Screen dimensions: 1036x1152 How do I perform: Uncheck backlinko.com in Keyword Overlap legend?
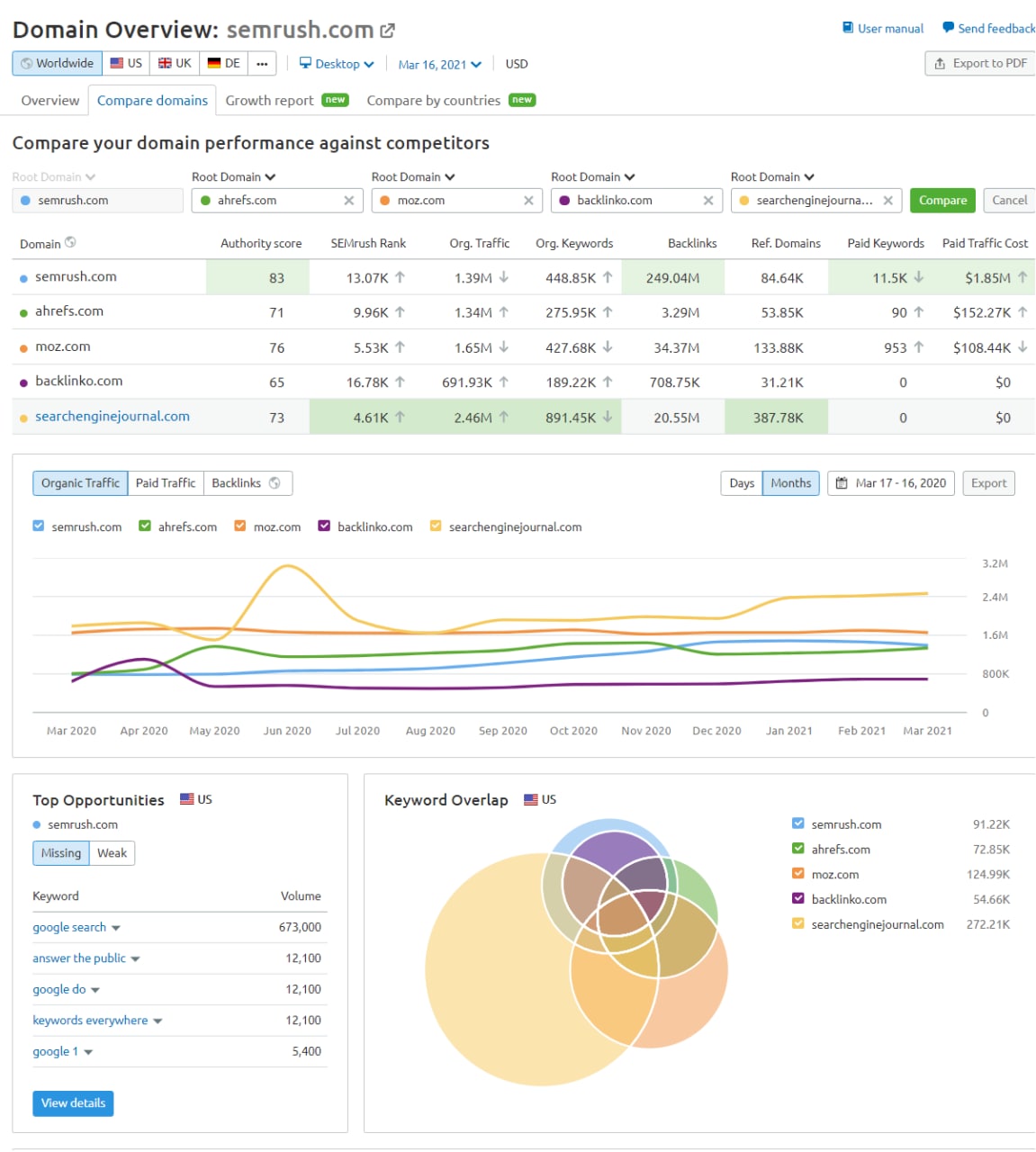click(x=797, y=898)
